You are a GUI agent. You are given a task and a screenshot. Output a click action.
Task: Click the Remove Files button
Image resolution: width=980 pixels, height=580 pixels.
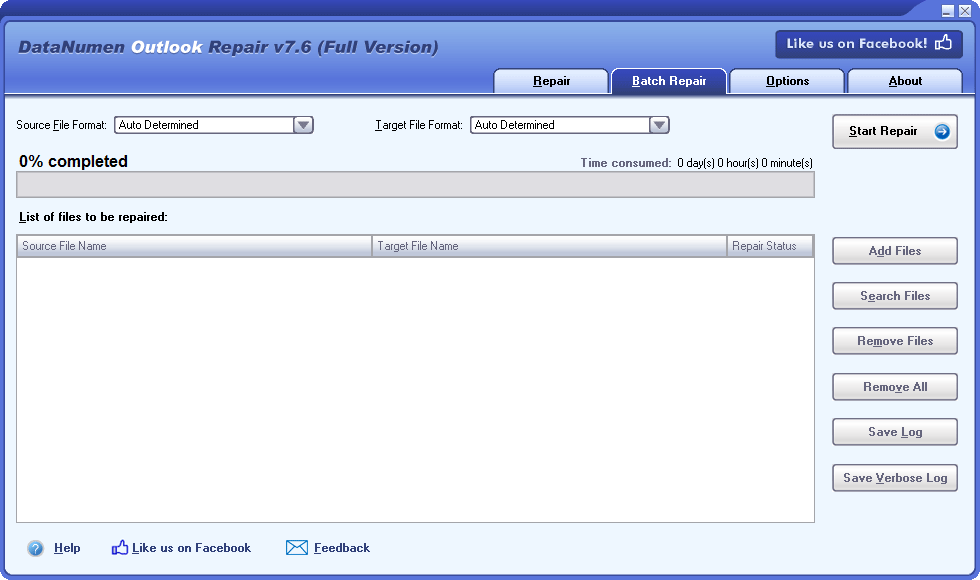[895, 341]
